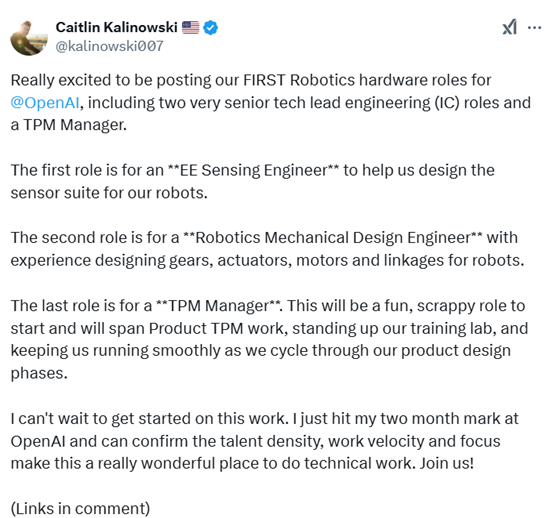
Task: Open Caitlin Kalinowski's profile avatar
Action: [29, 38]
